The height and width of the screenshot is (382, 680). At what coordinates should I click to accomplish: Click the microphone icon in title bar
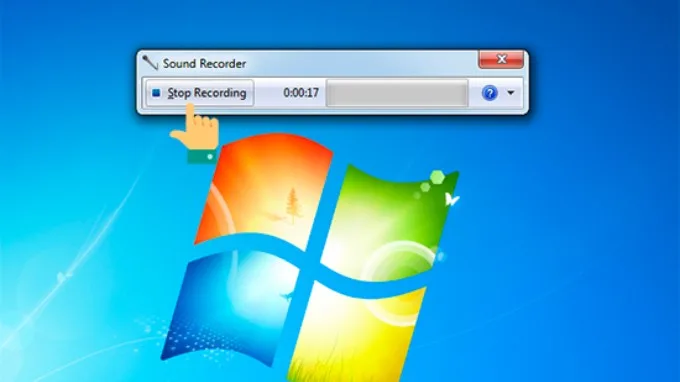pyautogui.click(x=150, y=63)
